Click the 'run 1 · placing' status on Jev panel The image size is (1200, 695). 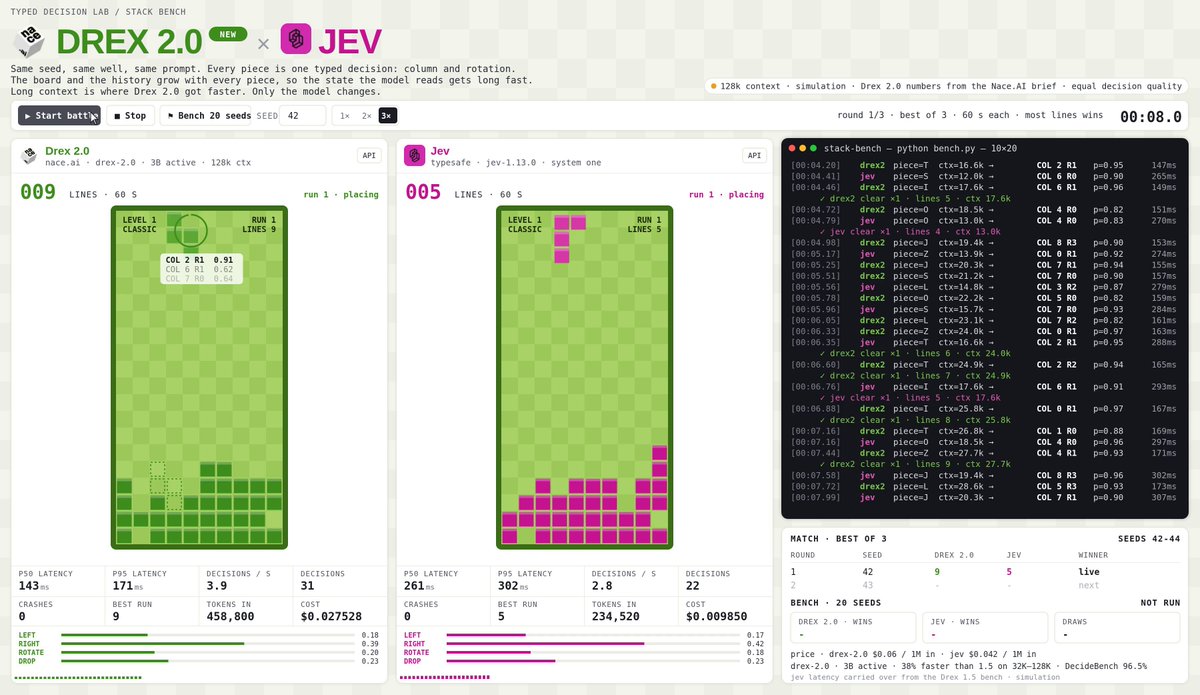[726, 194]
